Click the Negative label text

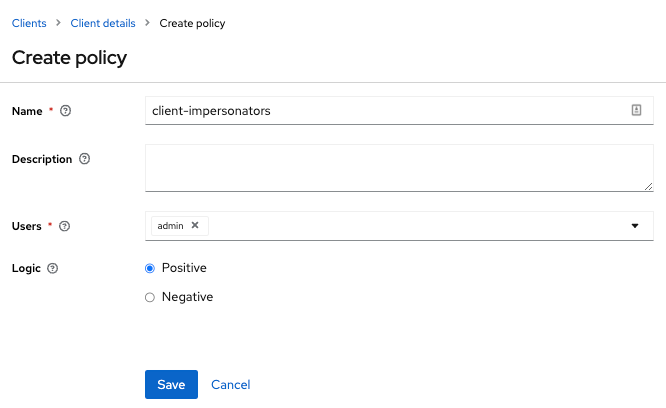click(187, 297)
